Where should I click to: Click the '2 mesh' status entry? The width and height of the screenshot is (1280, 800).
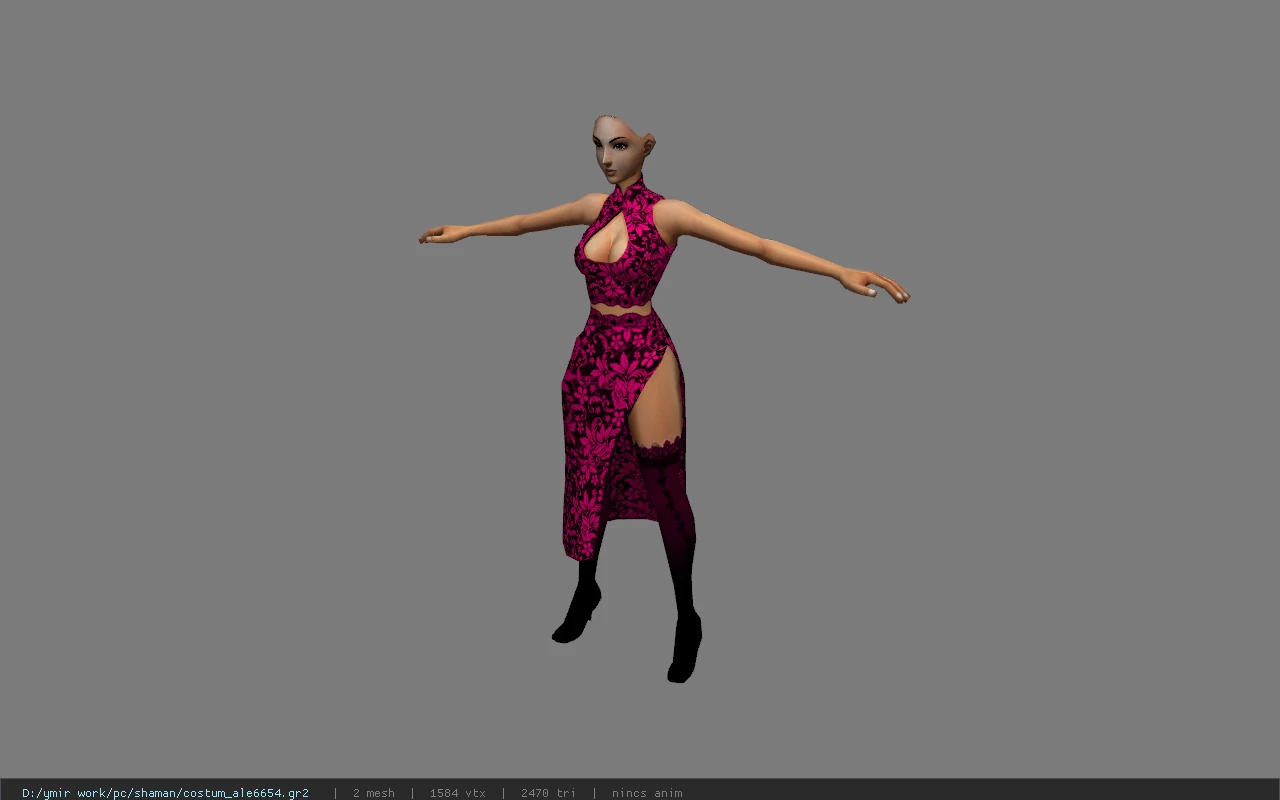tap(373, 793)
